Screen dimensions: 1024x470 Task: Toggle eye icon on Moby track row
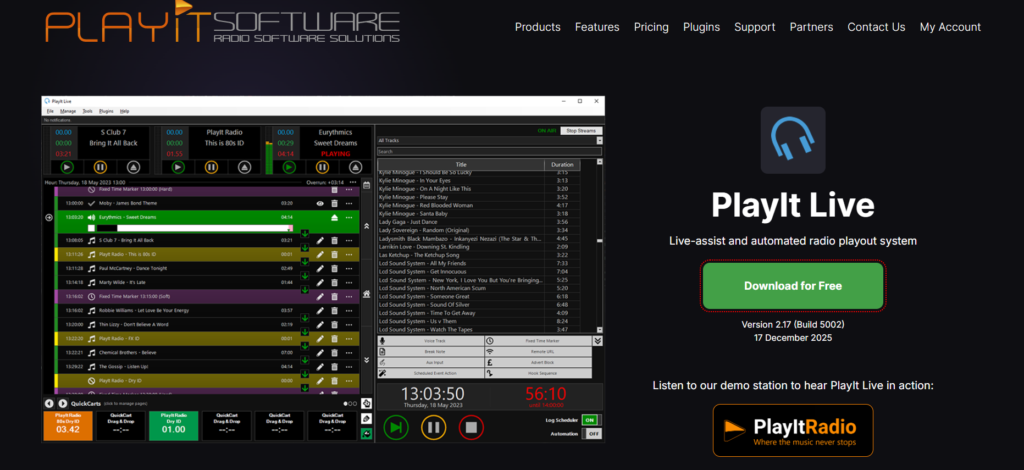320,203
